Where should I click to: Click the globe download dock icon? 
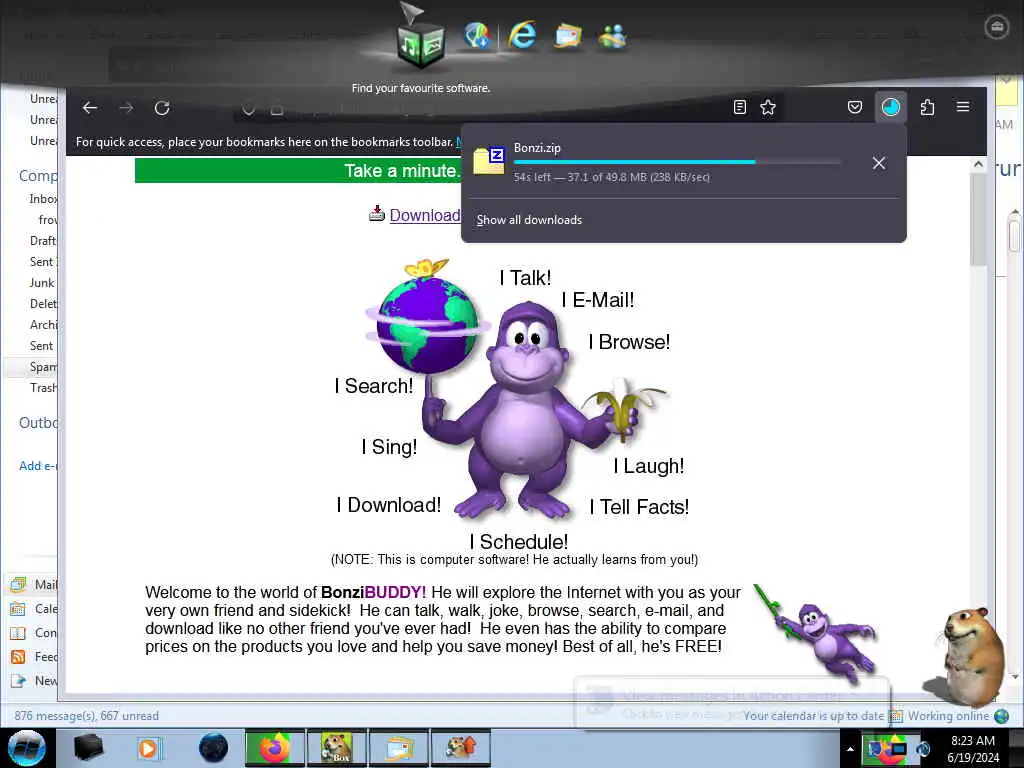click(x=477, y=35)
